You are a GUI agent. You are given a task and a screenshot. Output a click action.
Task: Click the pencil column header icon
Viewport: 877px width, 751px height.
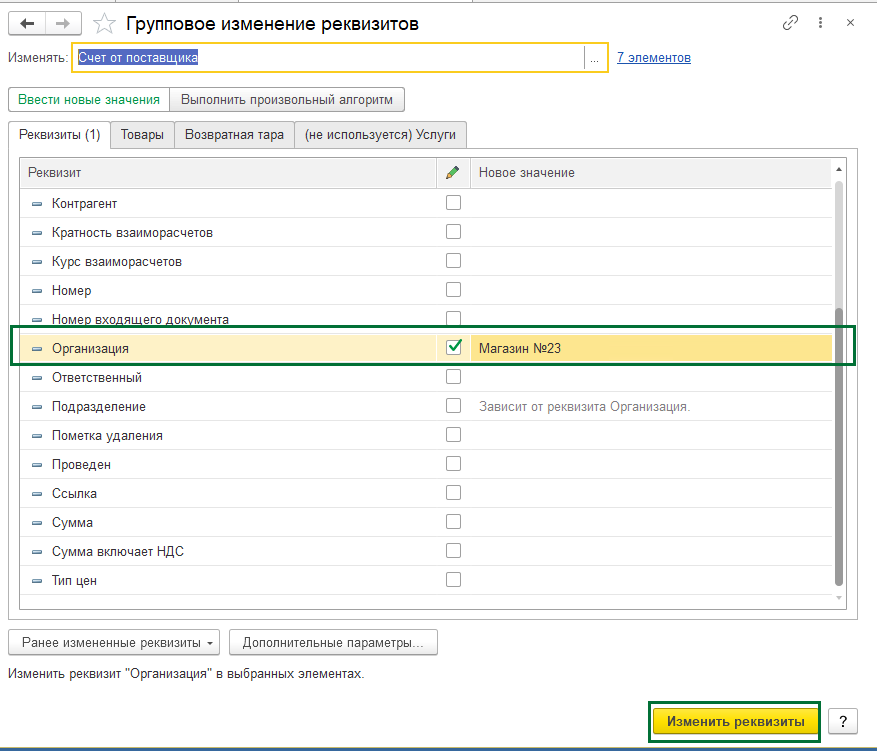452,172
